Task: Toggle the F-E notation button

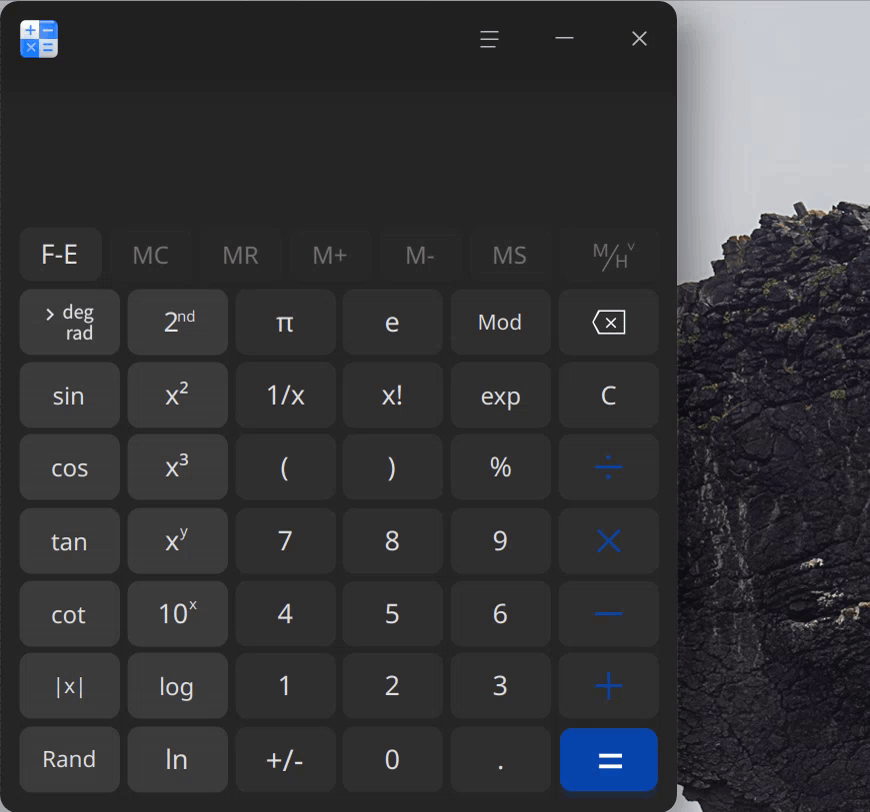Action: tap(60, 255)
